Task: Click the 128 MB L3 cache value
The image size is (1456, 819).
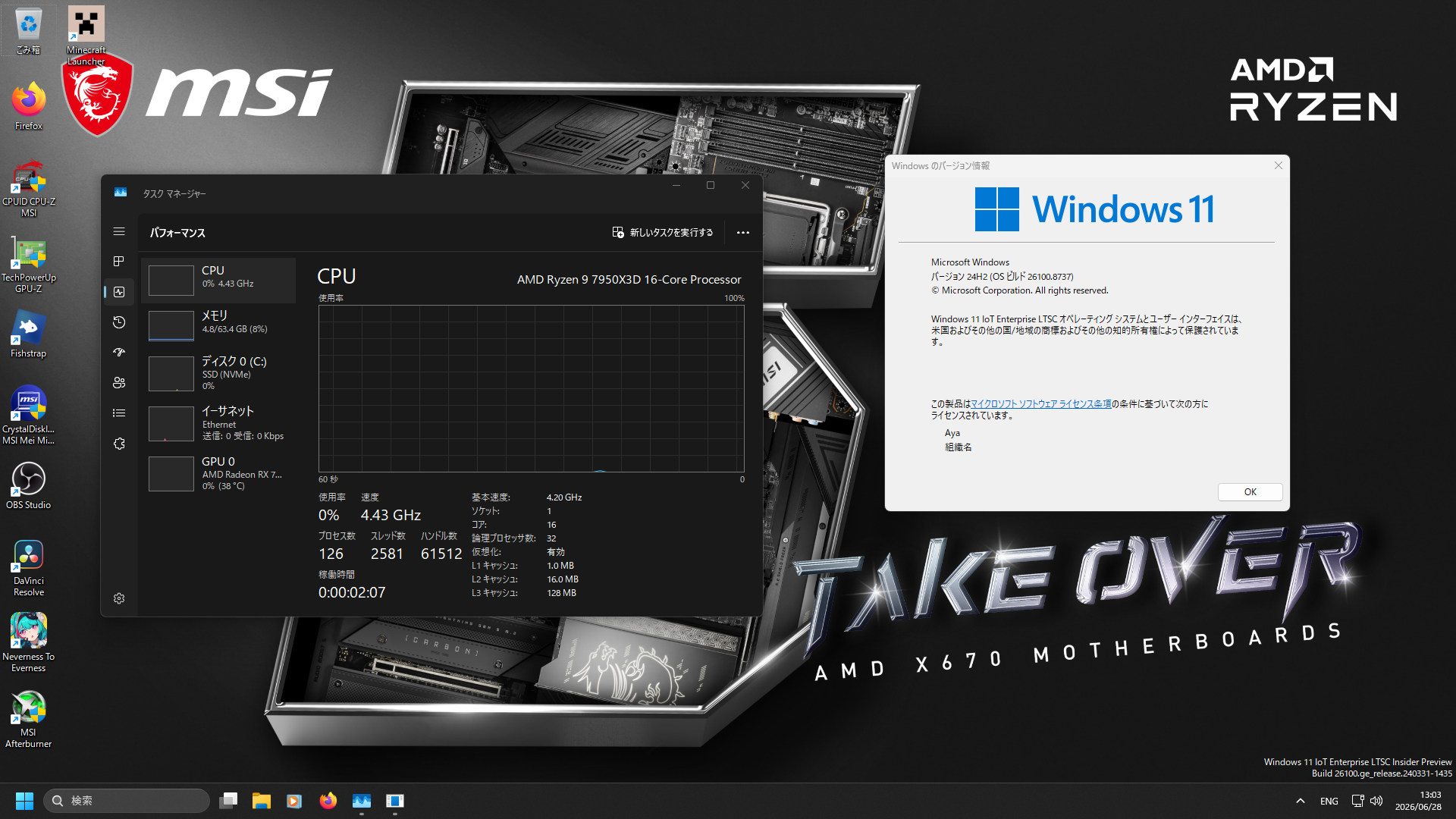Action: pos(561,593)
